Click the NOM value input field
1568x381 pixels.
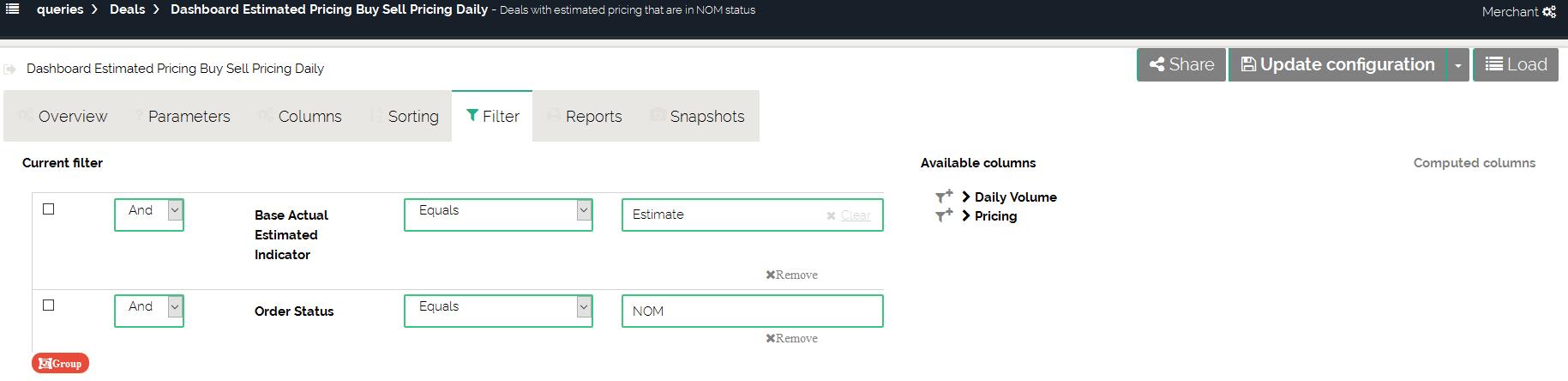pos(752,311)
